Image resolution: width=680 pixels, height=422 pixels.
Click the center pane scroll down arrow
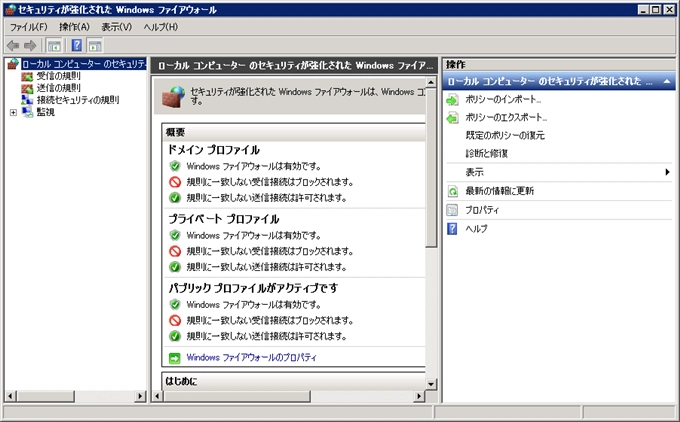431,384
